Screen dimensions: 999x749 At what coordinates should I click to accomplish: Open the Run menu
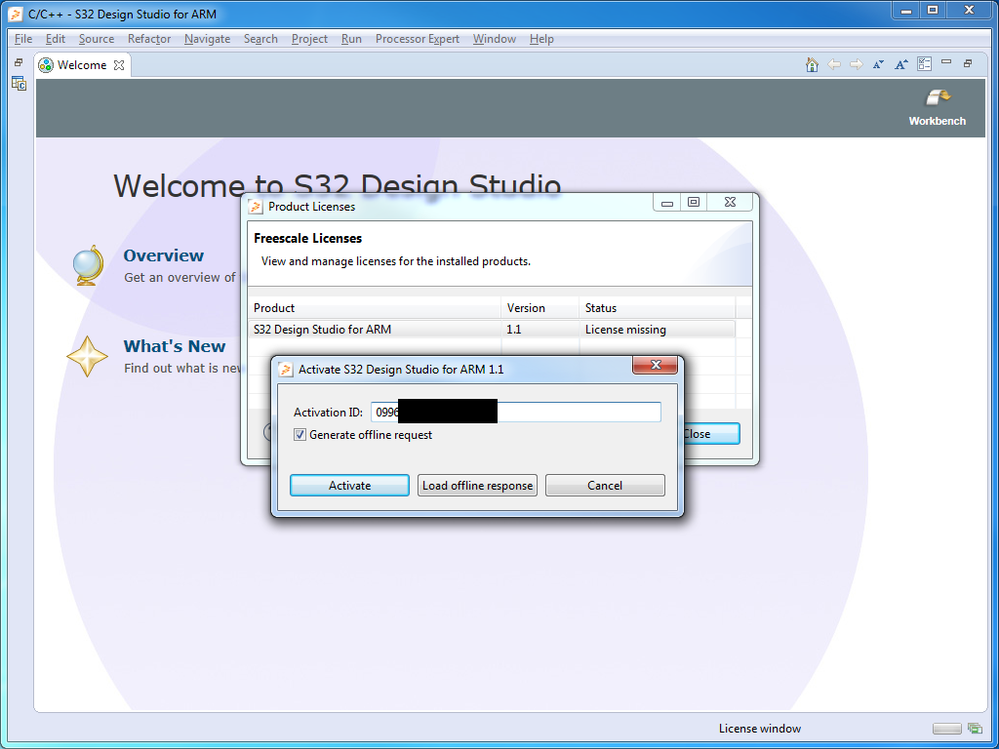click(351, 39)
